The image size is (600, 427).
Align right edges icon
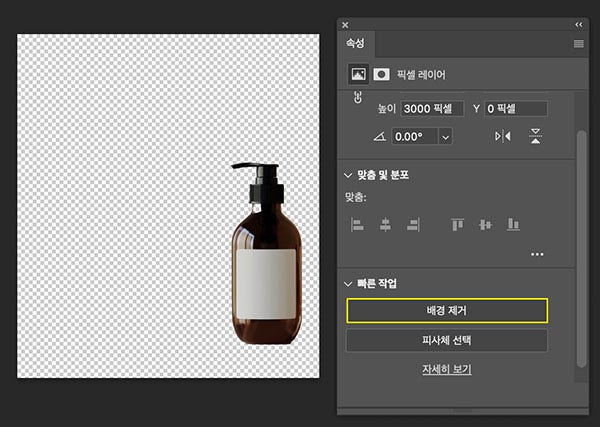coord(413,225)
